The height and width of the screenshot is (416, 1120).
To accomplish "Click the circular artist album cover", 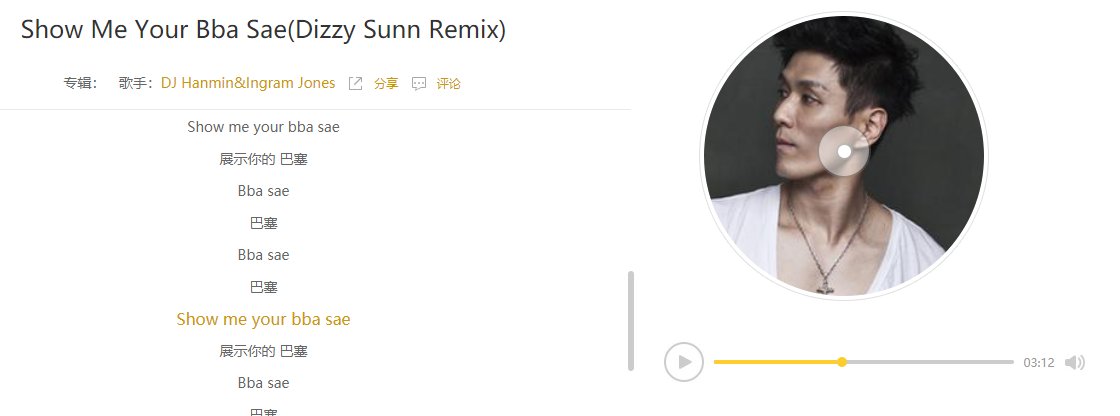I will (844, 155).
